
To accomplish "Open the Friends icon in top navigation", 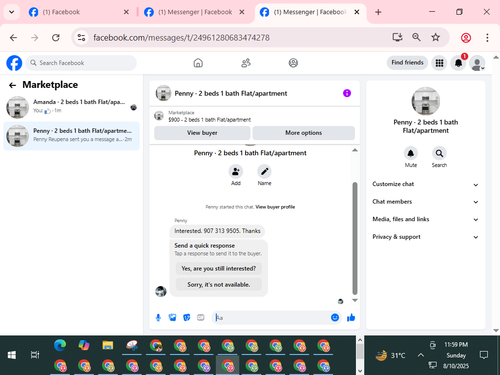I will pos(246,63).
